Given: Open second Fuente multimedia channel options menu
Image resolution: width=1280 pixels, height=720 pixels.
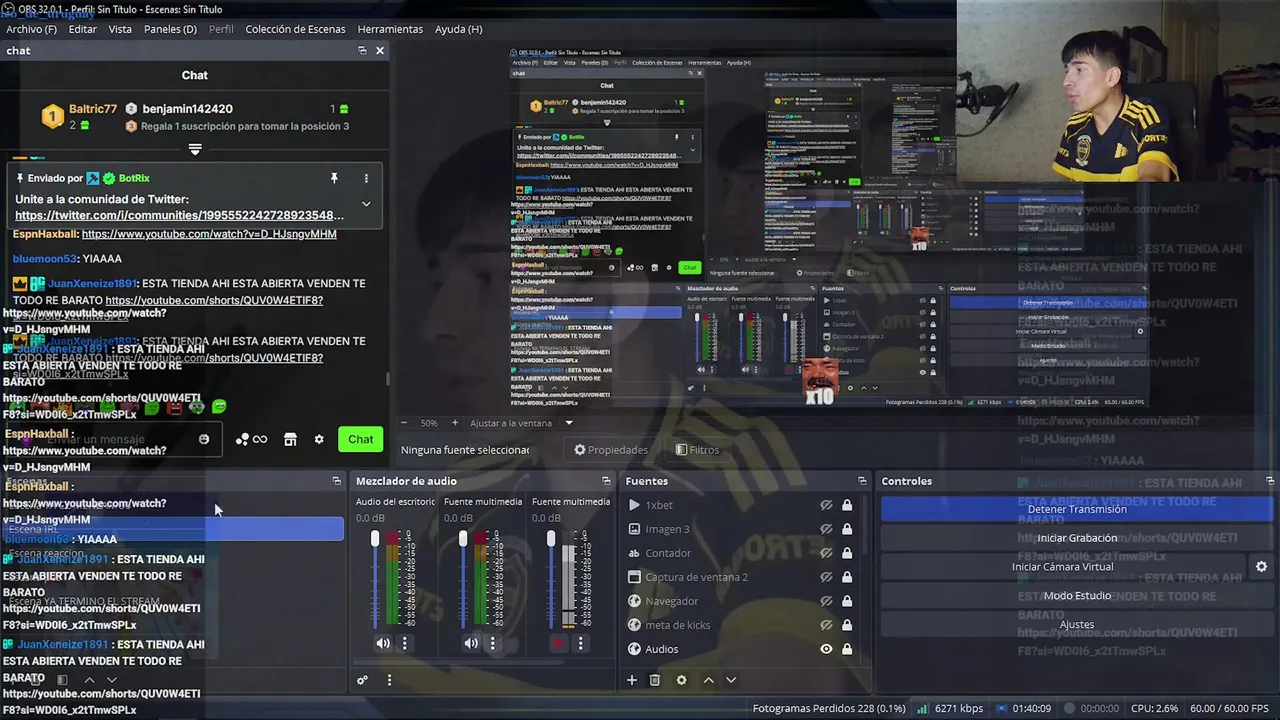Looking at the screenshot, I should tap(493, 643).
